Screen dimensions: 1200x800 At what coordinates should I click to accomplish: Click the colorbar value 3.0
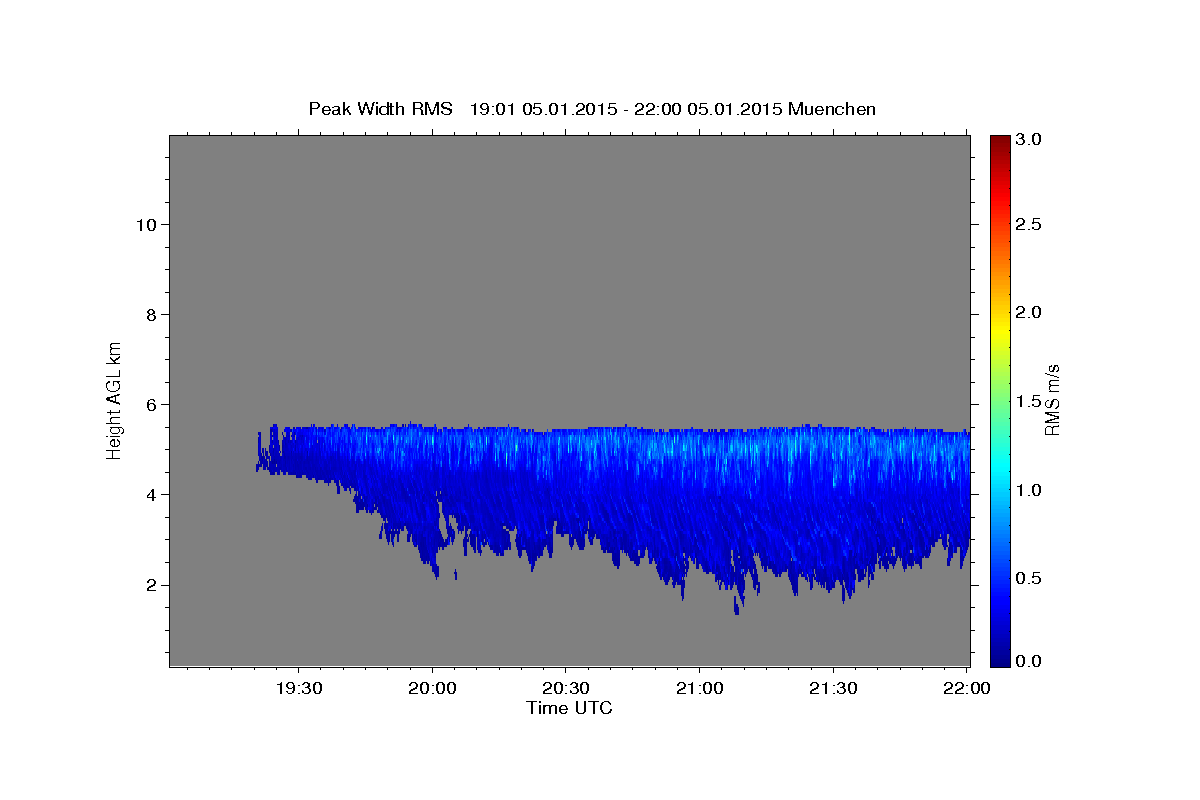click(x=1029, y=140)
